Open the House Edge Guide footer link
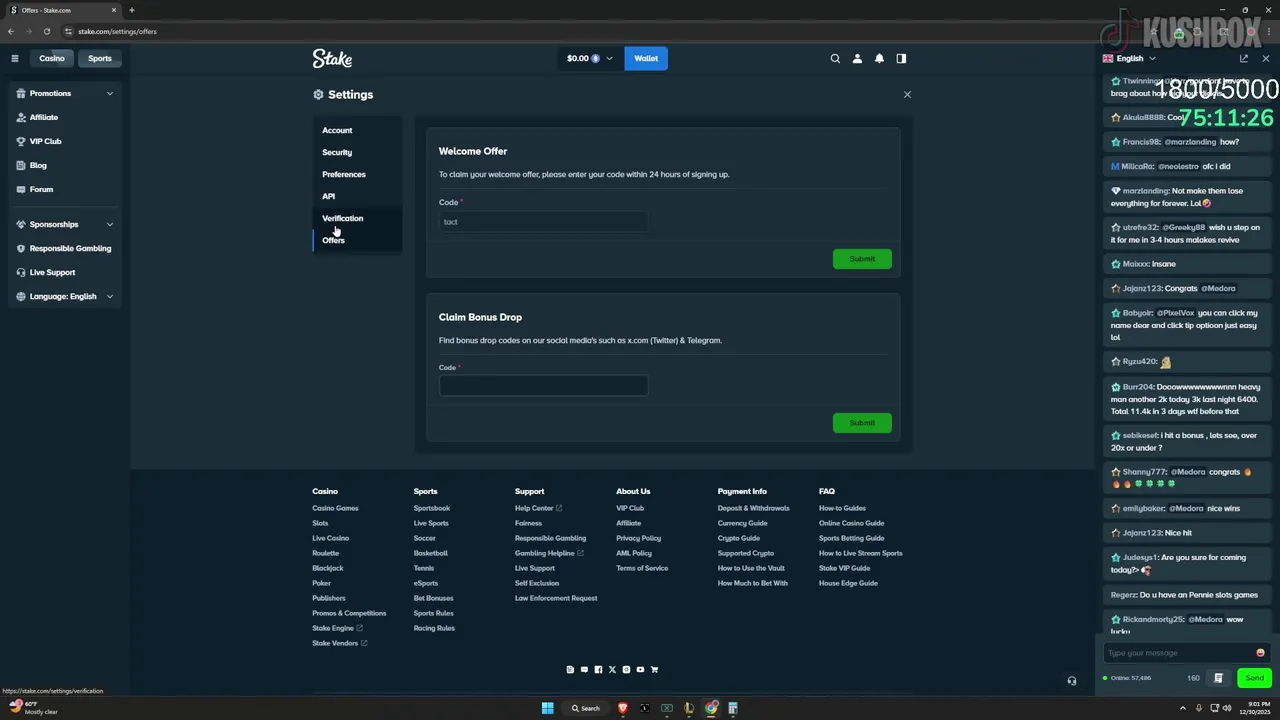The image size is (1280, 720). pyautogui.click(x=848, y=583)
